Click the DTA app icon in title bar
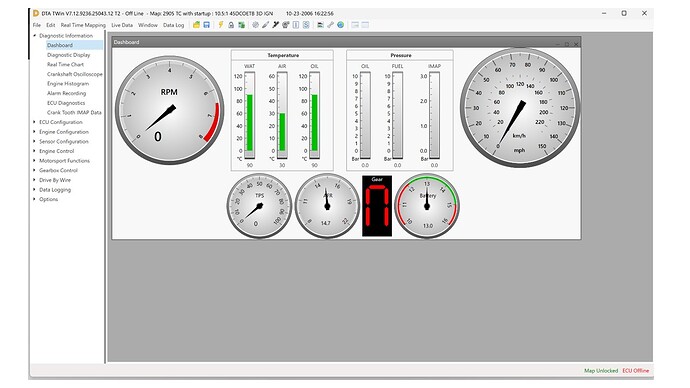The height and width of the screenshot is (388, 690). point(36,13)
